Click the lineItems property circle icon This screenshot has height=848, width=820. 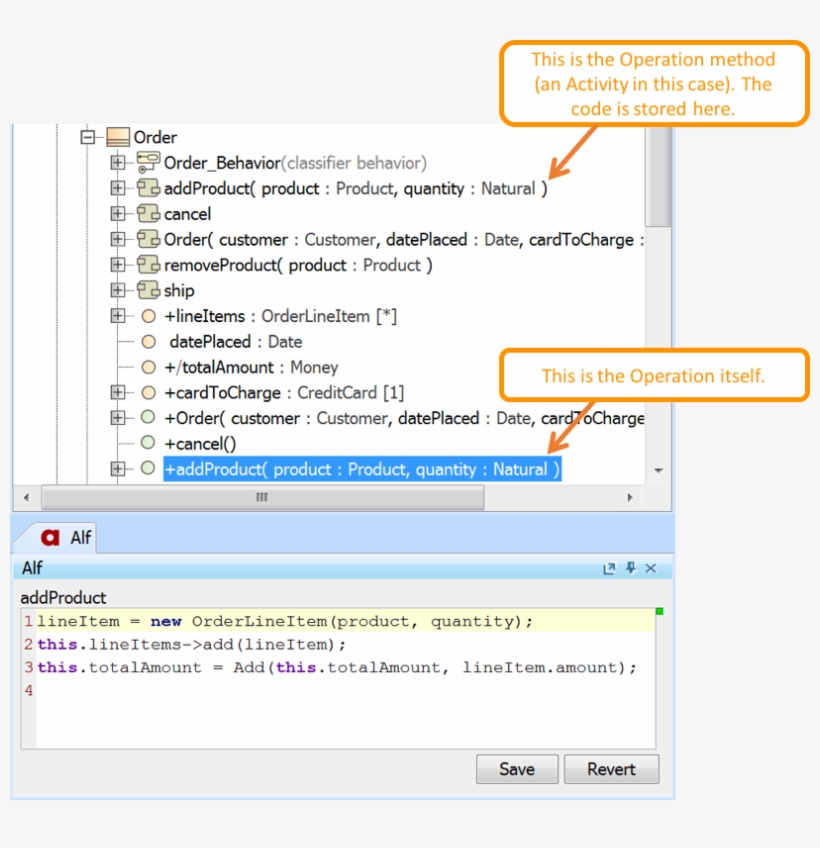[x=147, y=316]
